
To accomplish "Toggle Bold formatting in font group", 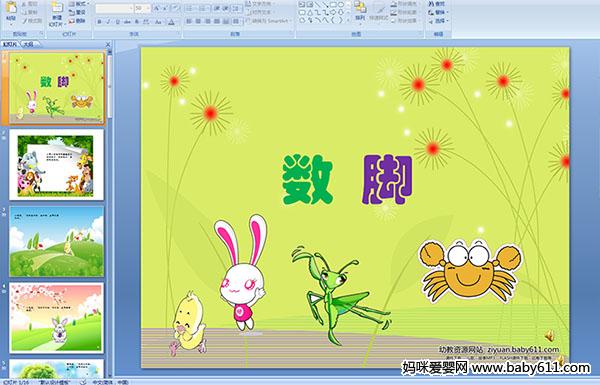I will (99, 22).
